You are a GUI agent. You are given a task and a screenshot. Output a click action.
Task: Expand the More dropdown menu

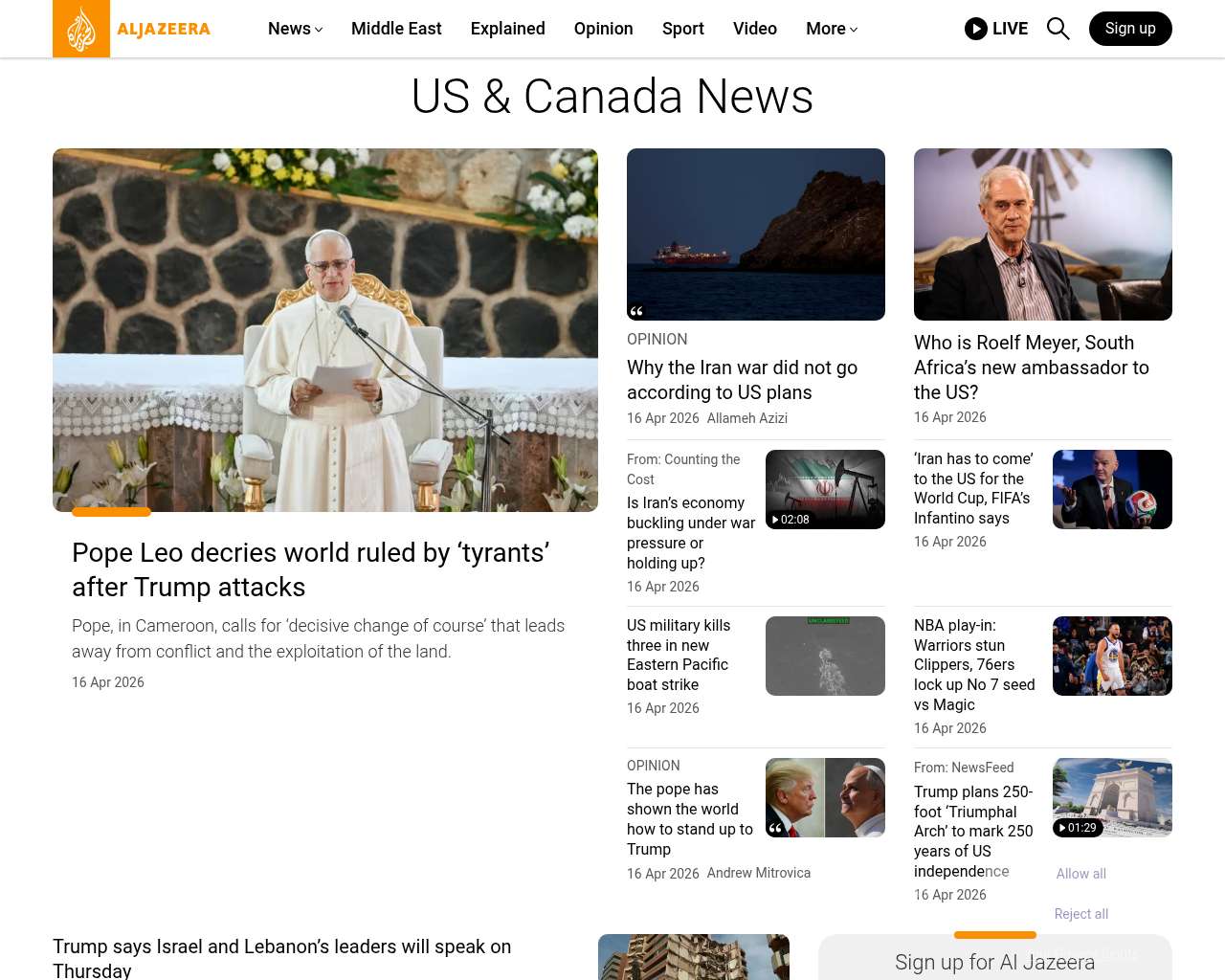click(831, 29)
